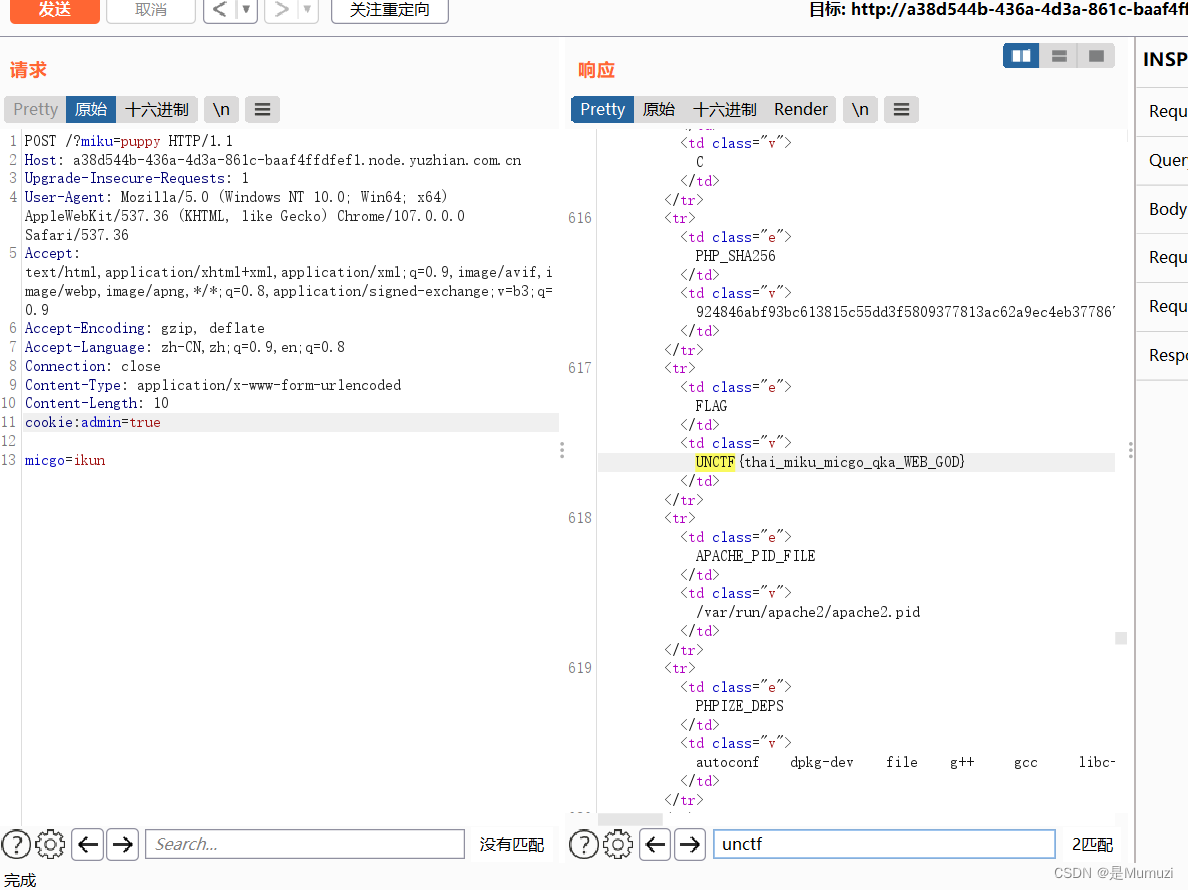This screenshot has width=1188, height=890.
Task: Go to previous response search match
Action: point(655,844)
